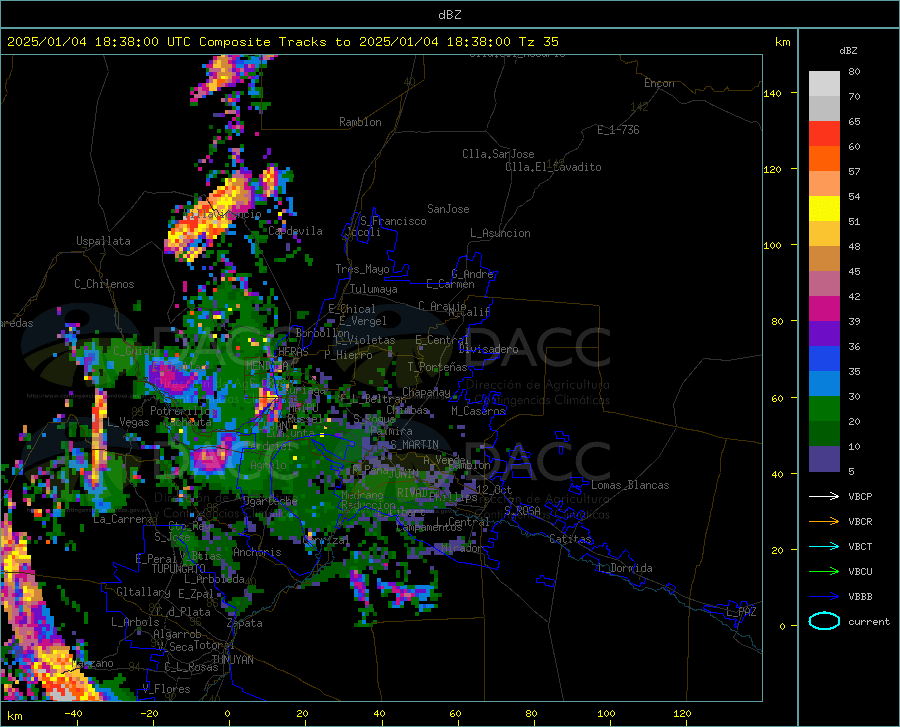
Task: Select the red 60–65 dBZ swatch
Action: click(824, 134)
